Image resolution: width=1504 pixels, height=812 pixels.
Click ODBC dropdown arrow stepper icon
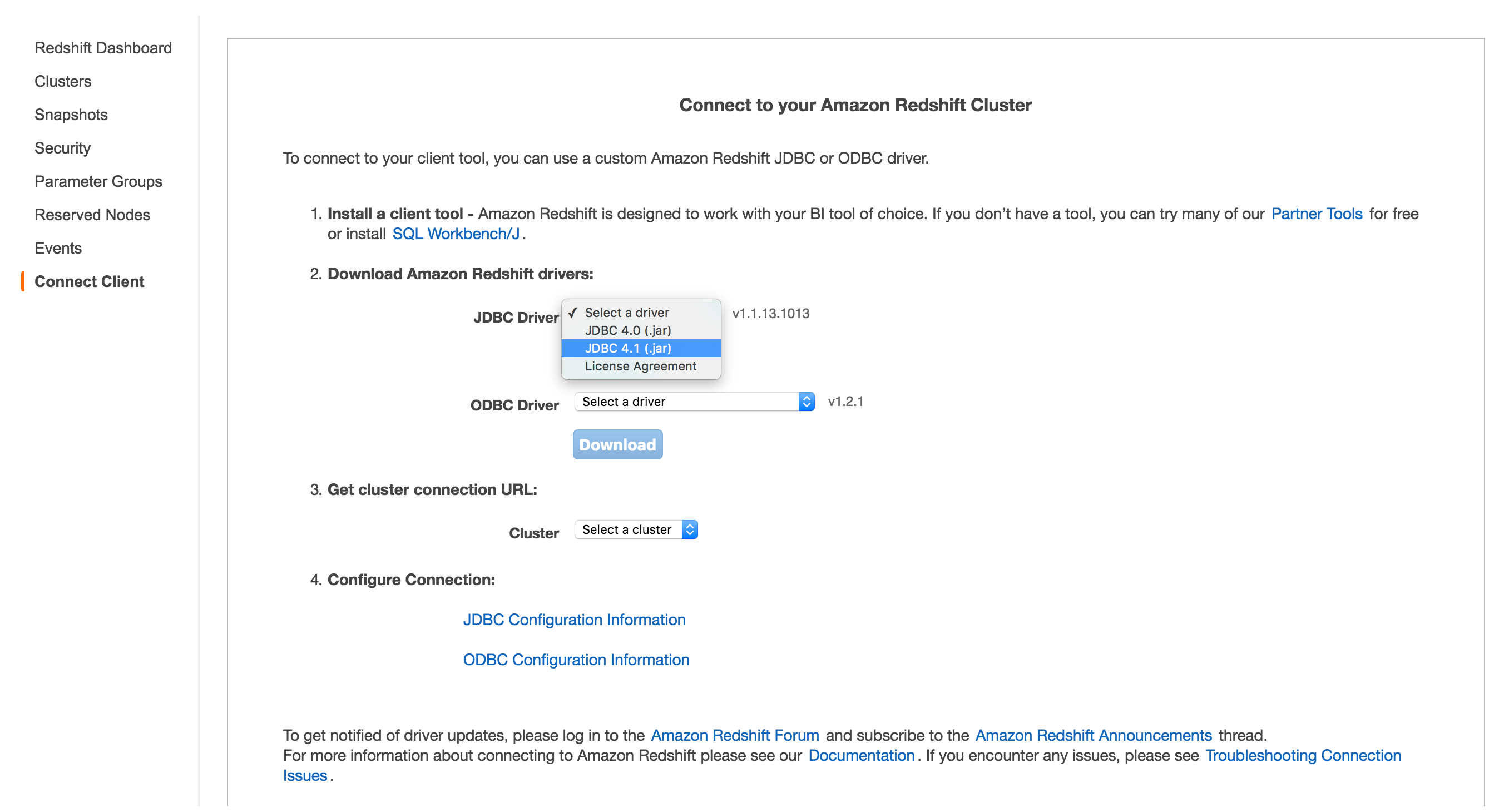pos(807,401)
